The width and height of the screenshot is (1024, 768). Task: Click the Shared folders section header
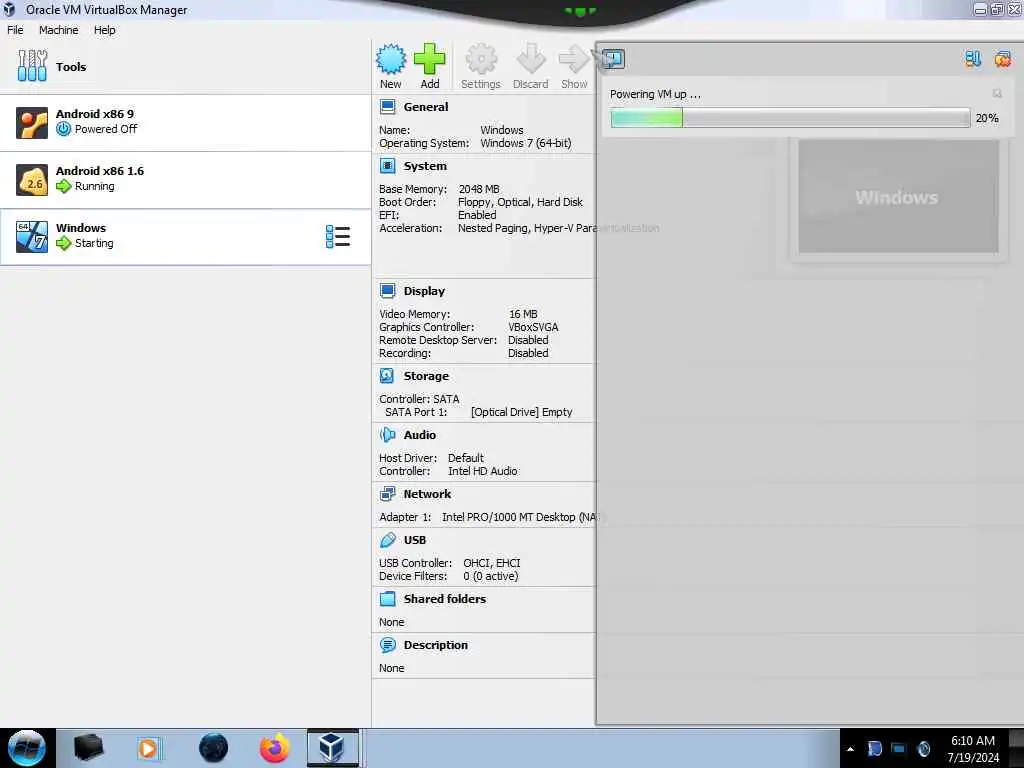pyautogui.click(x=445, y=599)
